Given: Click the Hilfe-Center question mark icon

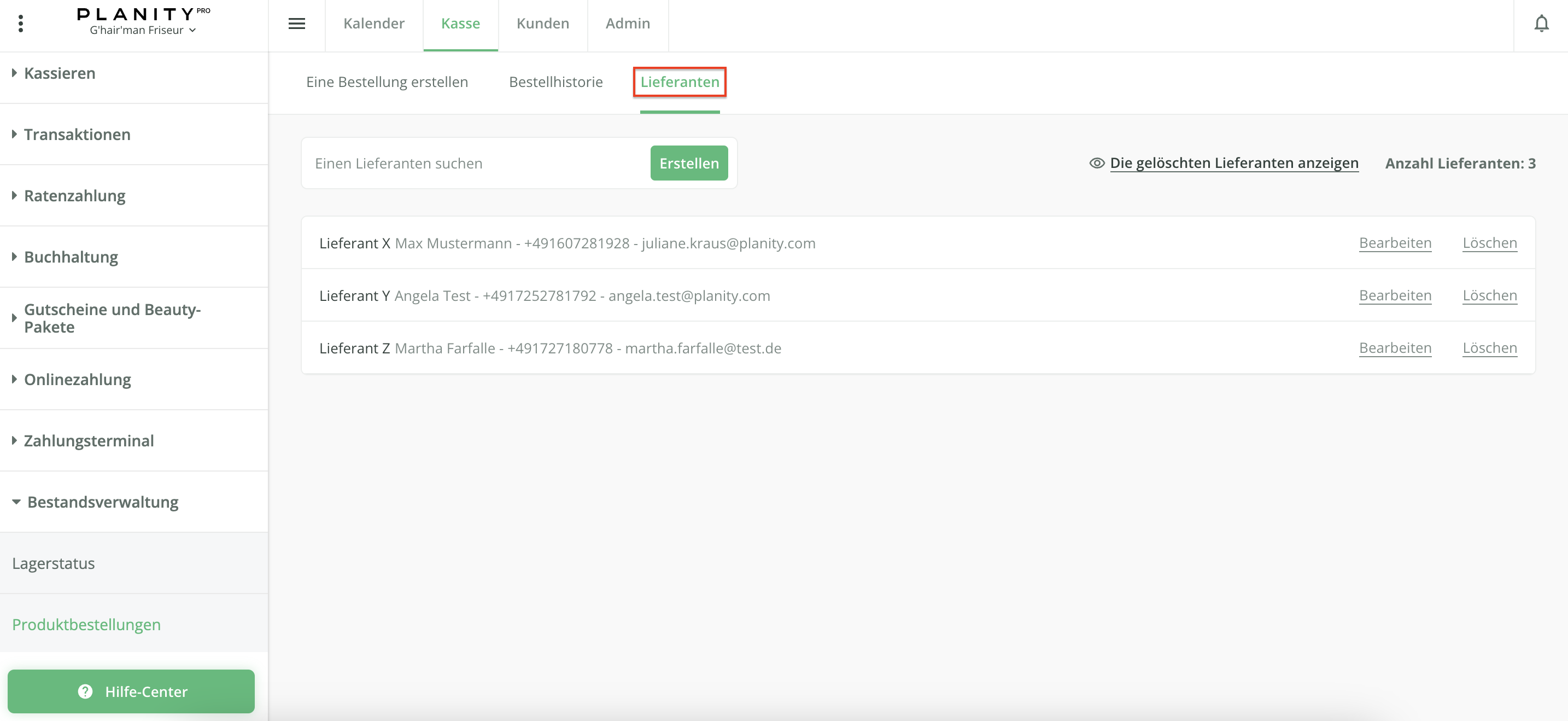Looking at the screenshot, I should [x=85, y=691].
